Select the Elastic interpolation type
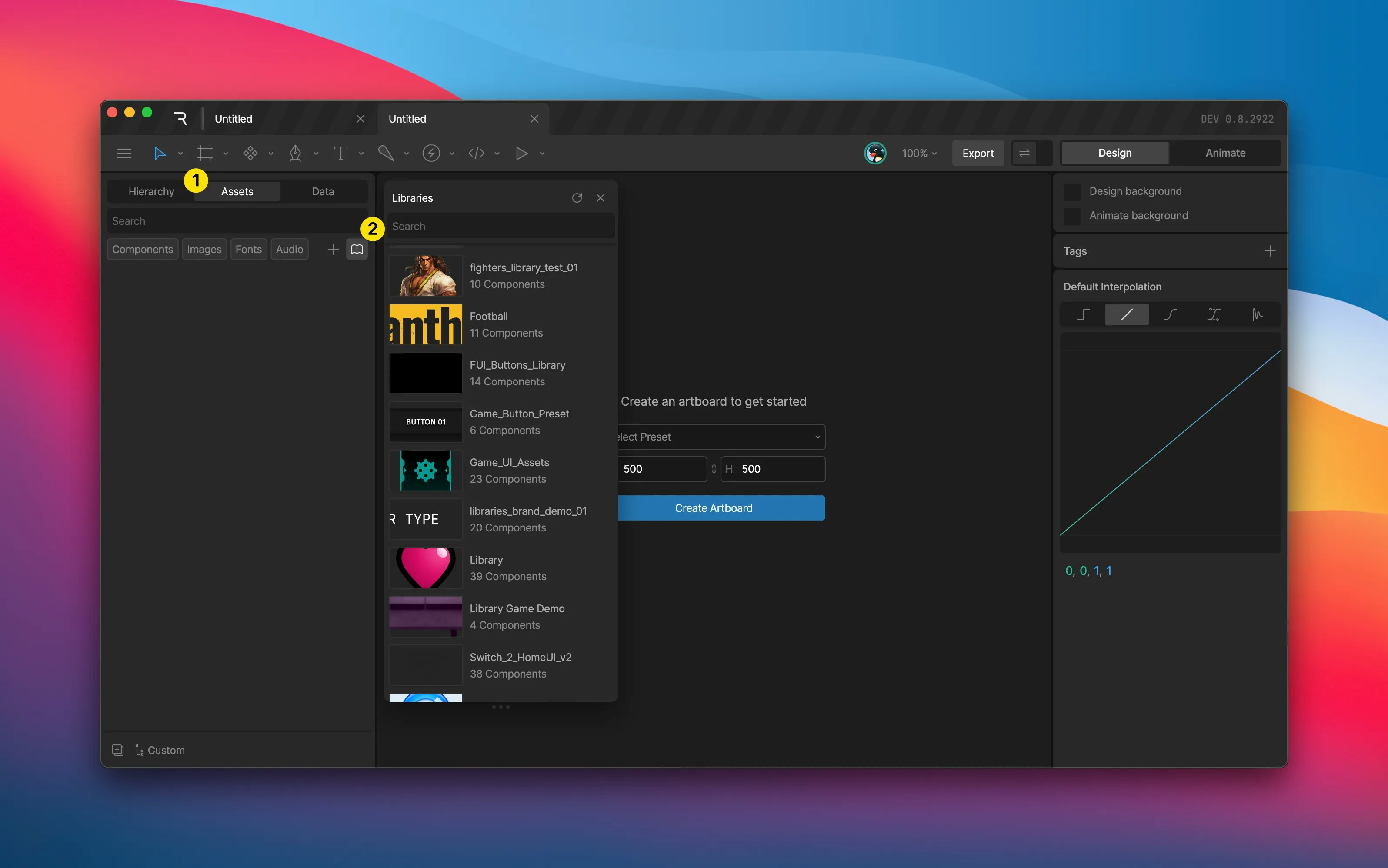 (1257, 314)
